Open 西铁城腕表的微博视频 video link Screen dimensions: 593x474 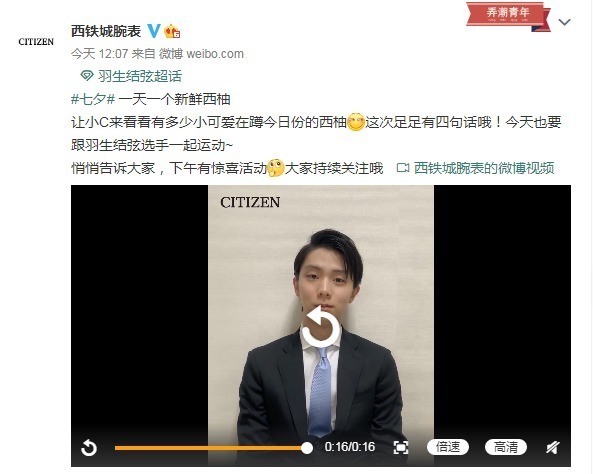point(484,168)
